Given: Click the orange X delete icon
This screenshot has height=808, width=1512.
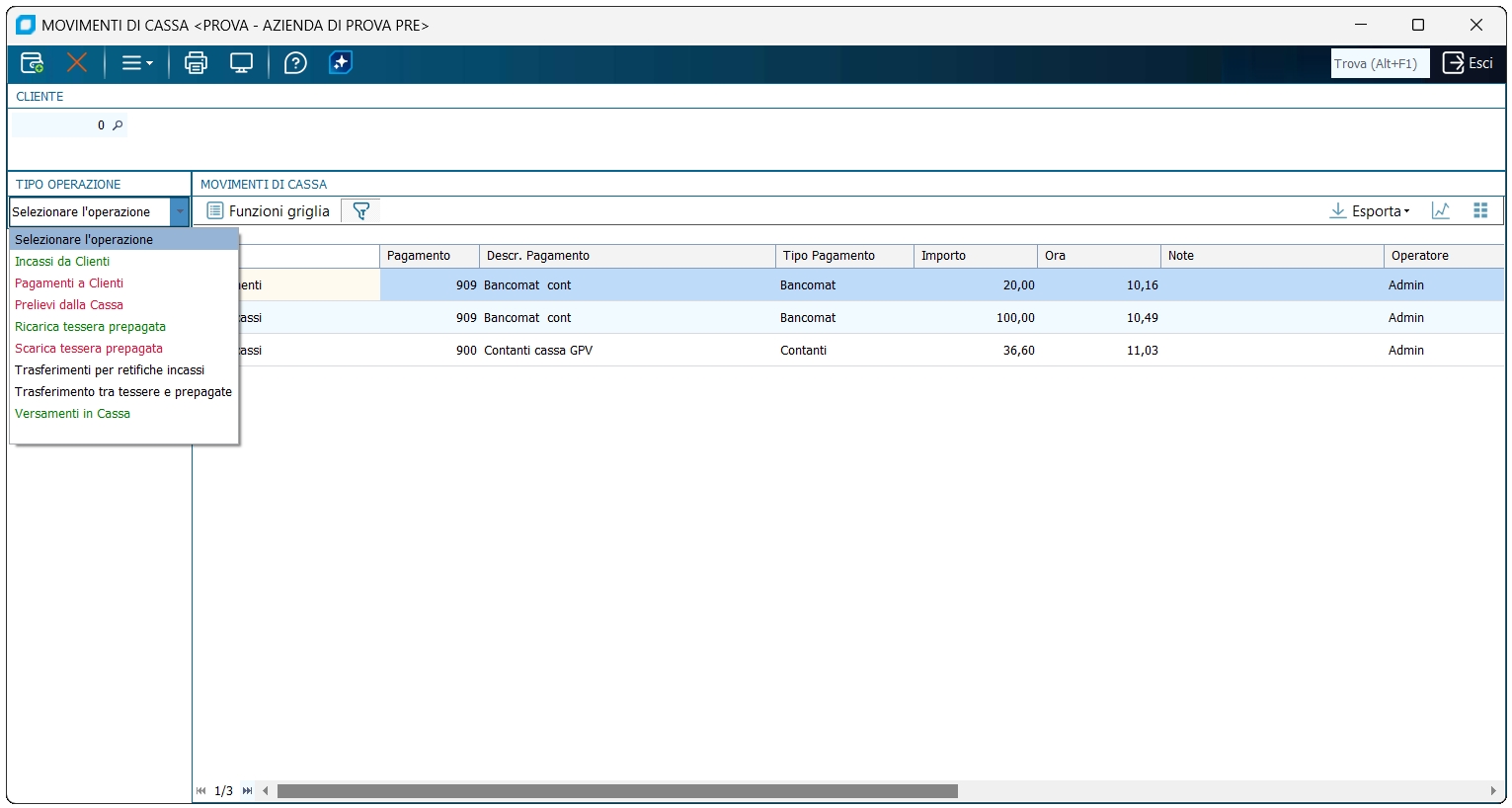Looking at the screenshot, I should pos(77,63).
